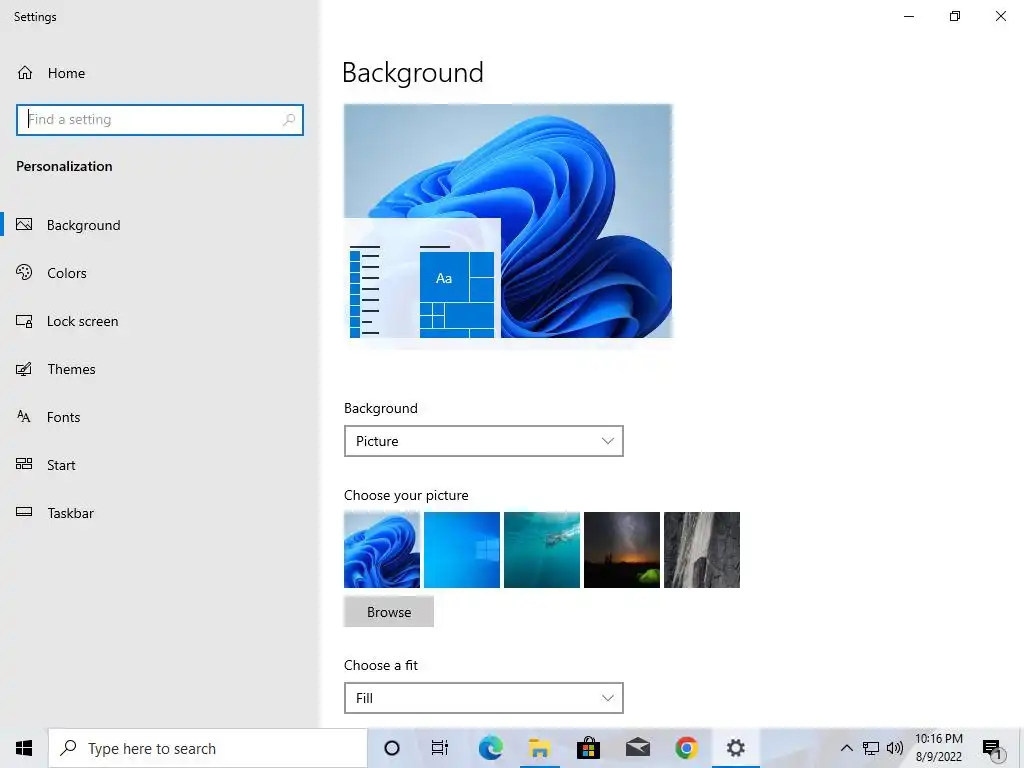Open File Explorer from taskbar
The image size is (1024, 768).
[x=539, y=748]
